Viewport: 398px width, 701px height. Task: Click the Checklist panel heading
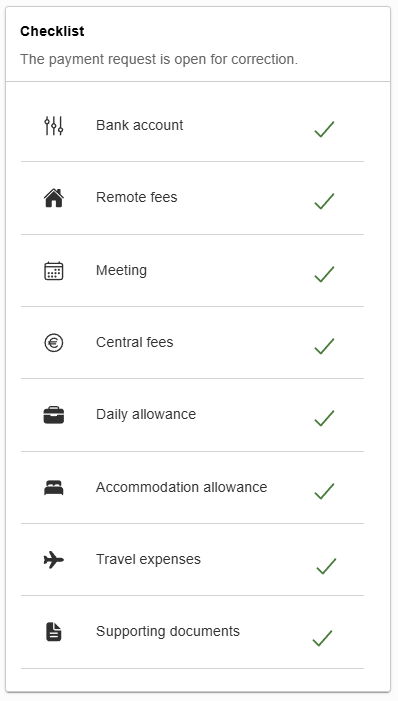[x=52, y=31]
